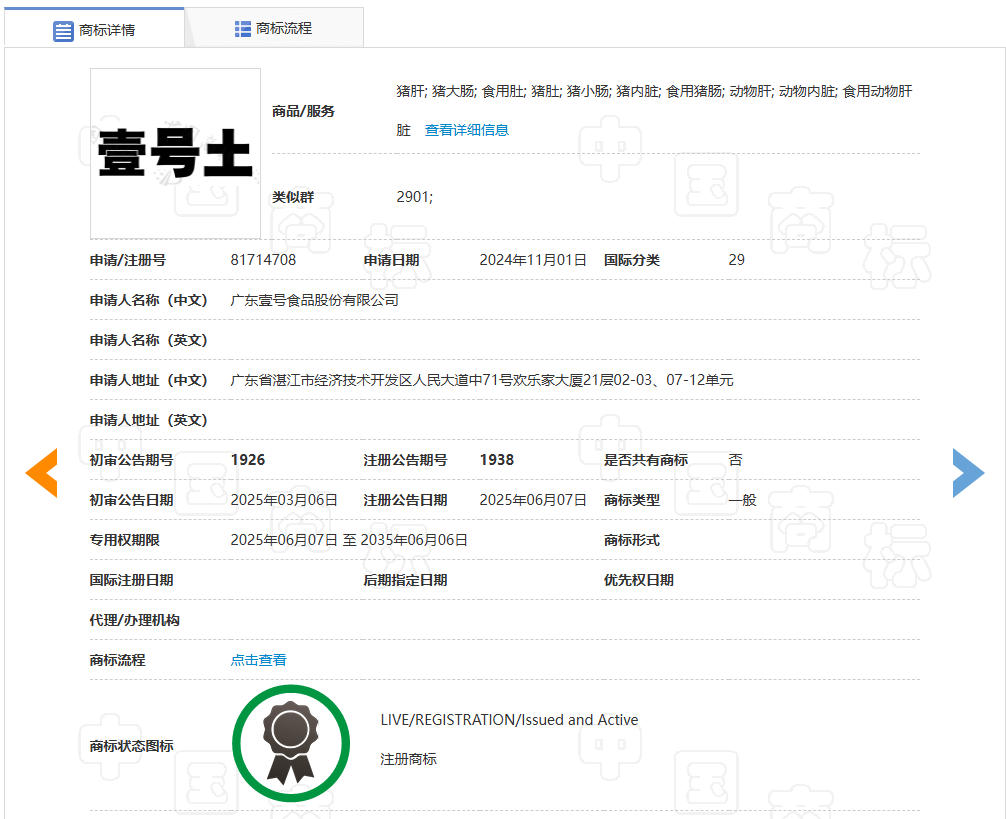Click the grid icon beside 商标流程
The height and width of the screenshot is (819, 1006).
coord(243,29)
